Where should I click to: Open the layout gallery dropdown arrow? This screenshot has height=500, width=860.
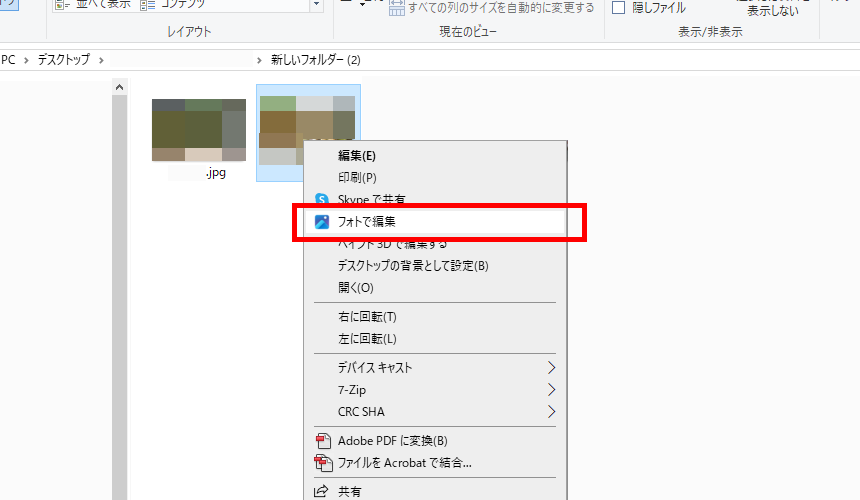pos(316,5)
